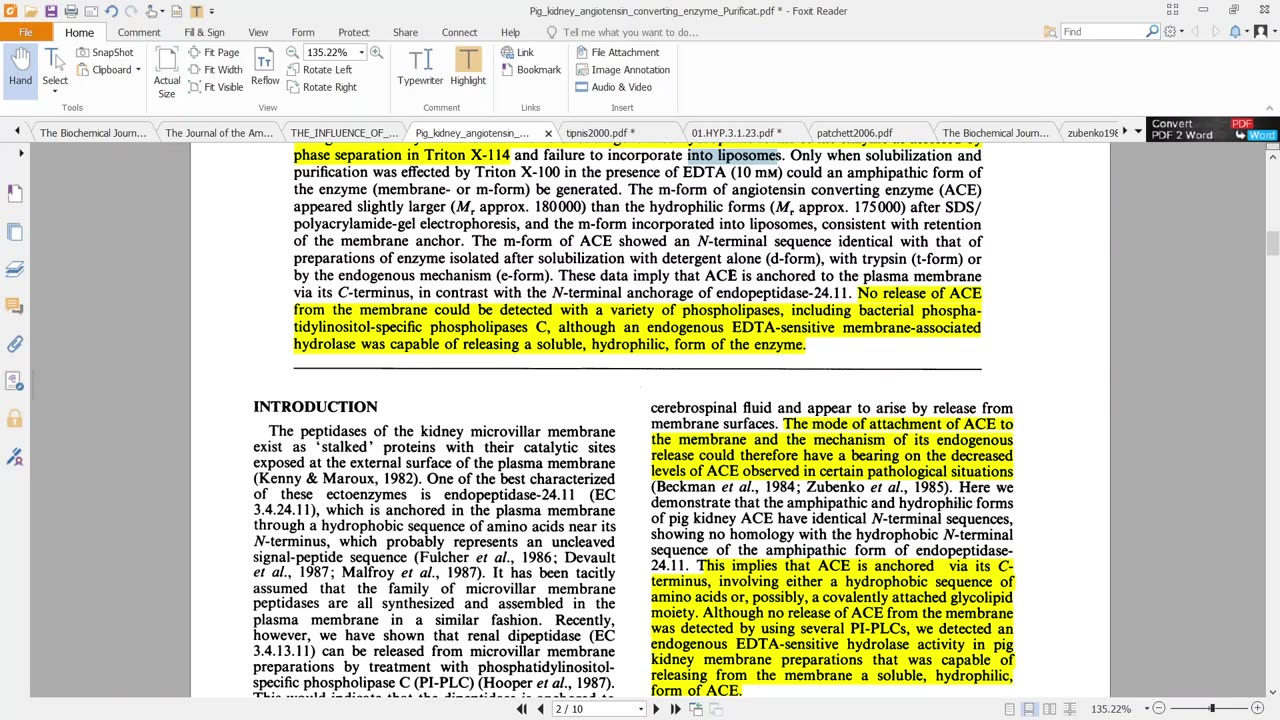Image resolution: width=1280 pixels, height=720 pixels.
Task: Click the Undo arrow
Action: (111, 11)
